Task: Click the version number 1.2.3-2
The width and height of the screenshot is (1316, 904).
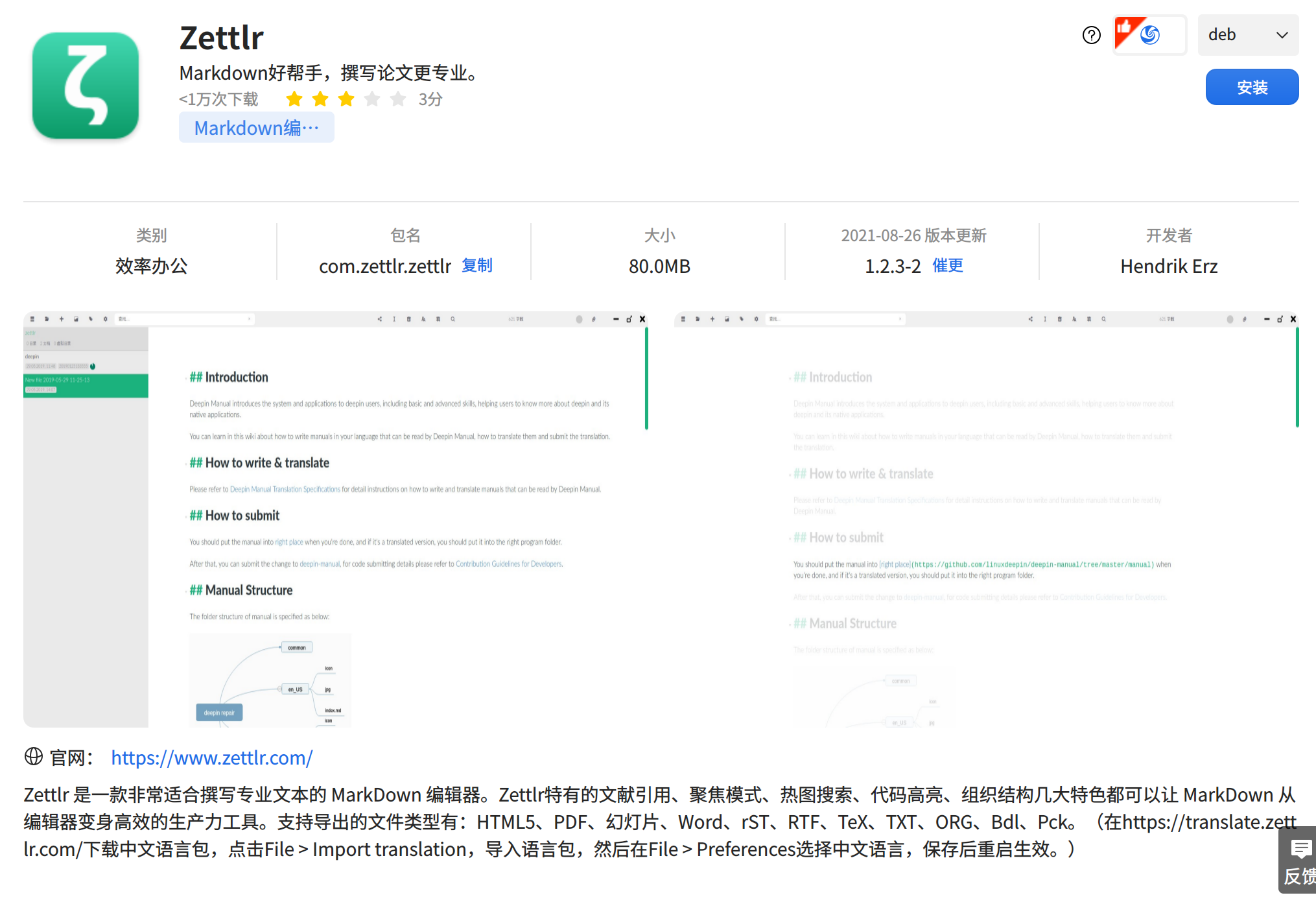Action: 893,267
